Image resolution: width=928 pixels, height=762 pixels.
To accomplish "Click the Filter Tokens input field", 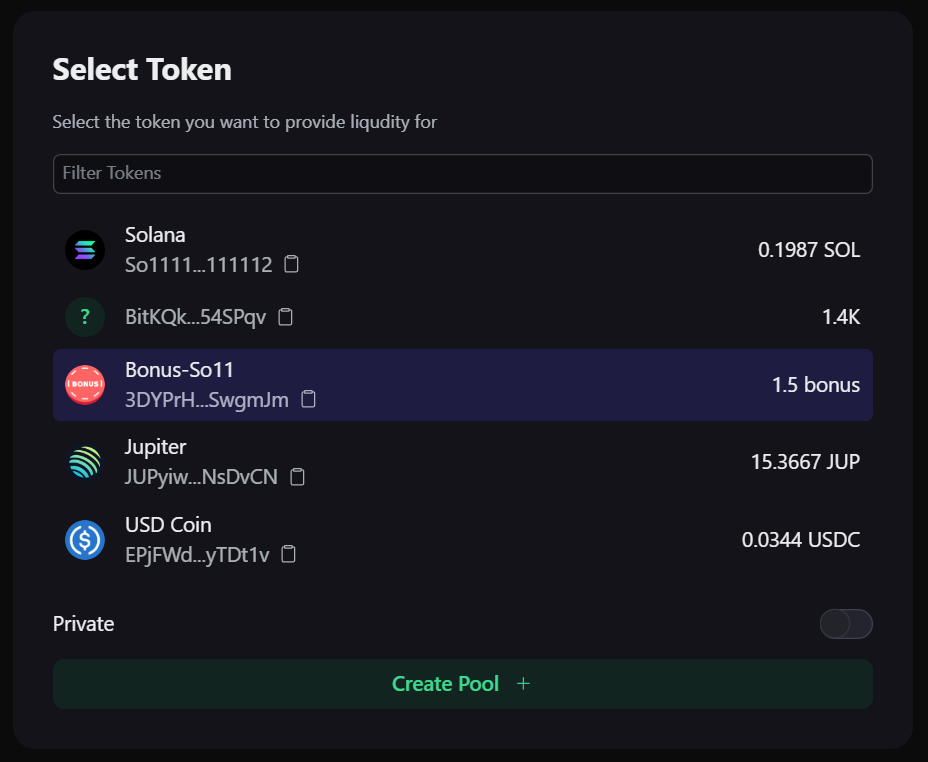I will pyautogui.click(x=462, y=173).
